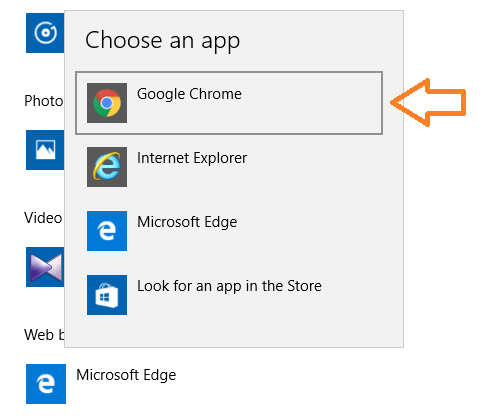The image size is (488, 418).
Task: Click the "Photo" section label
Action: point(44,101)
